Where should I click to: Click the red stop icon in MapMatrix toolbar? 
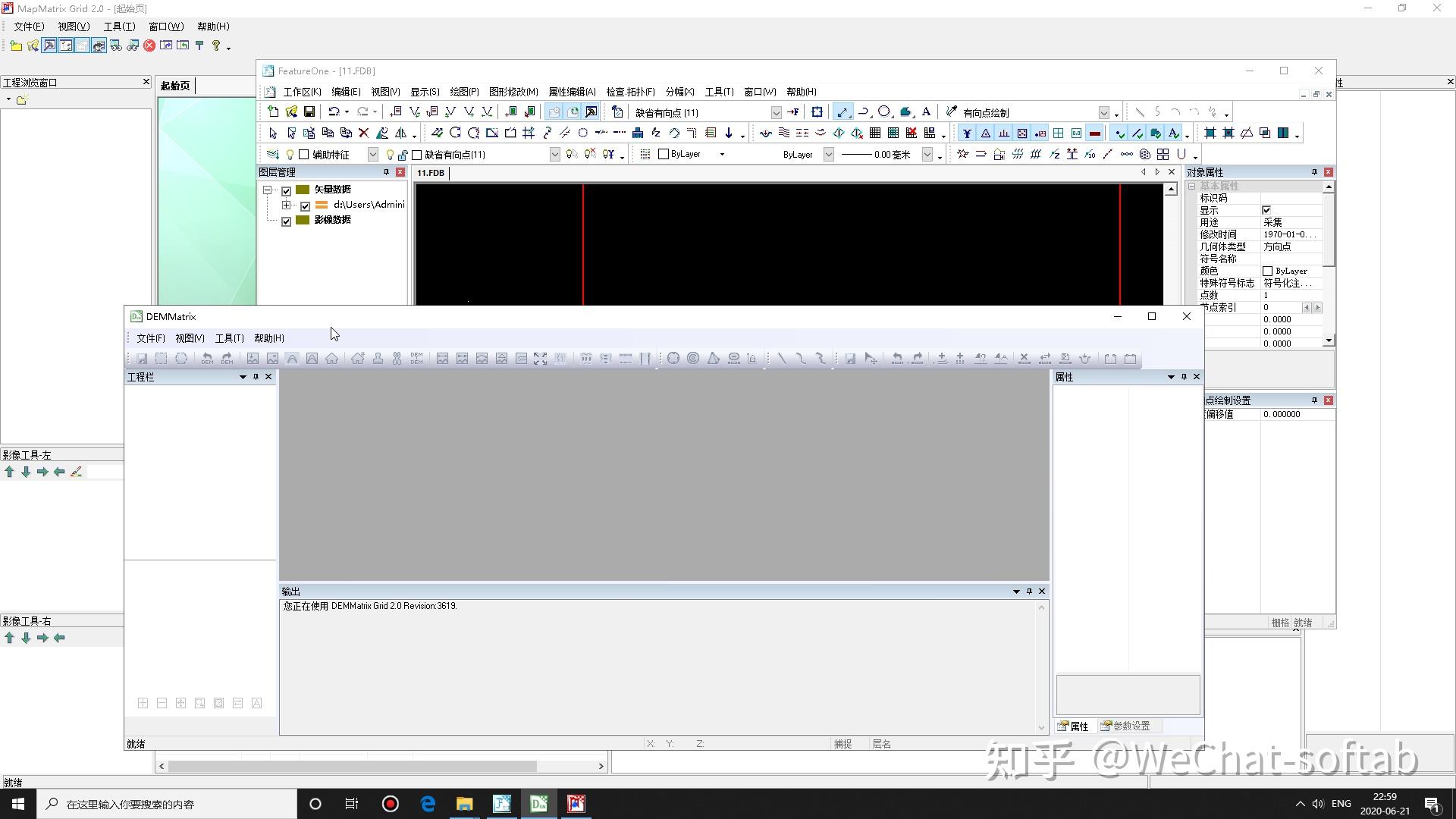(149, 45)
